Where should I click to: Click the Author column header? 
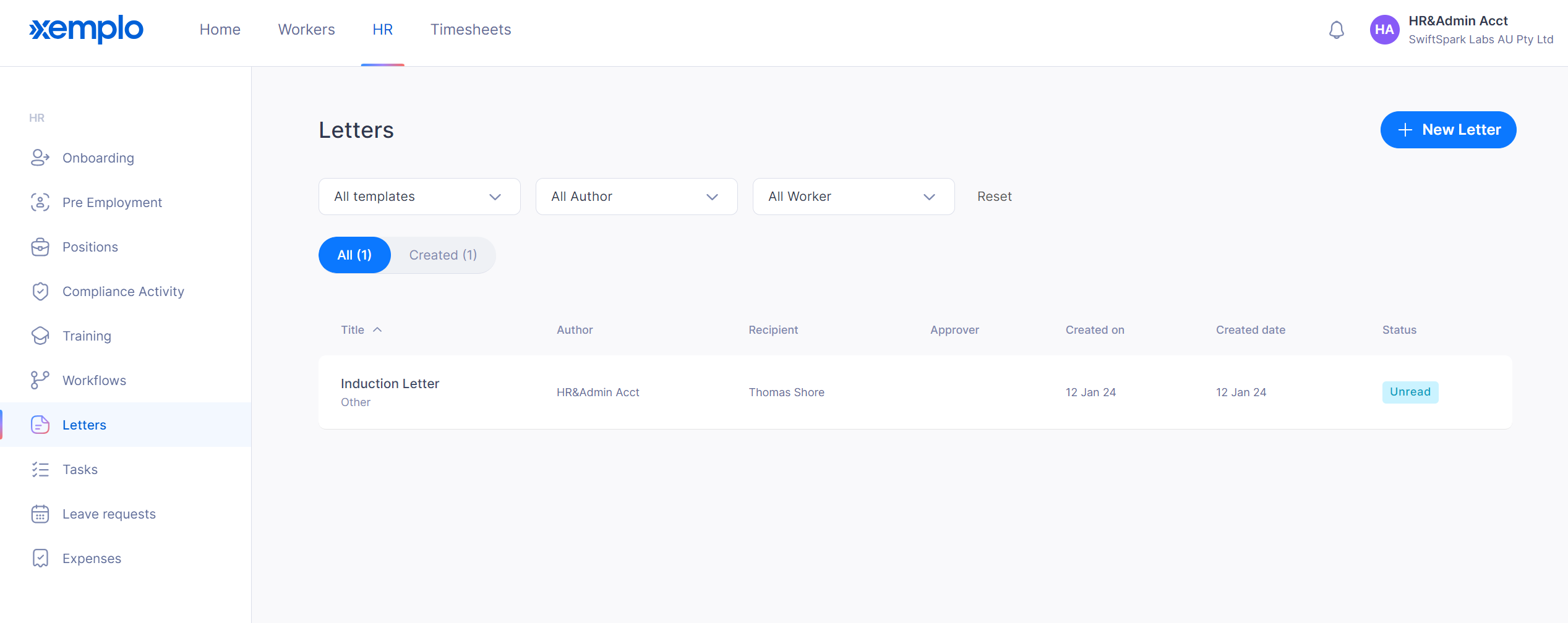click(575, 330)
